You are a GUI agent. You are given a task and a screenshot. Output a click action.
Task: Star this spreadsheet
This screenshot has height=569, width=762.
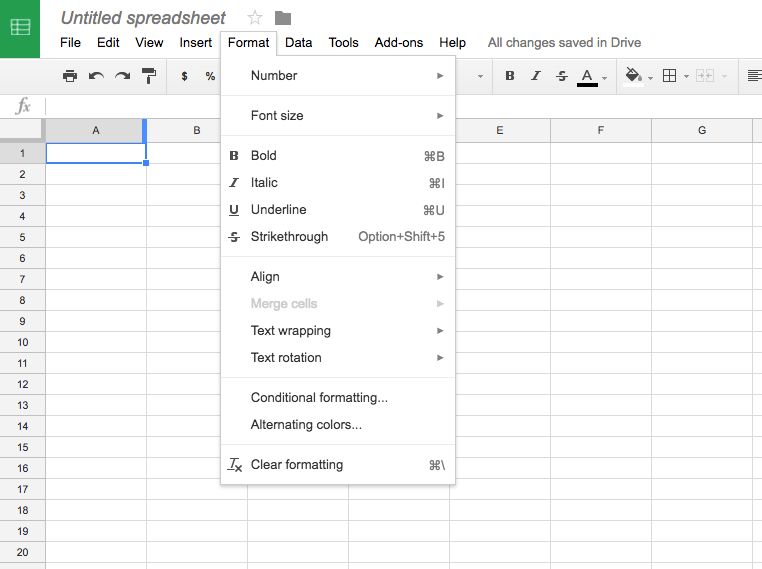click(x=255, y=18)
